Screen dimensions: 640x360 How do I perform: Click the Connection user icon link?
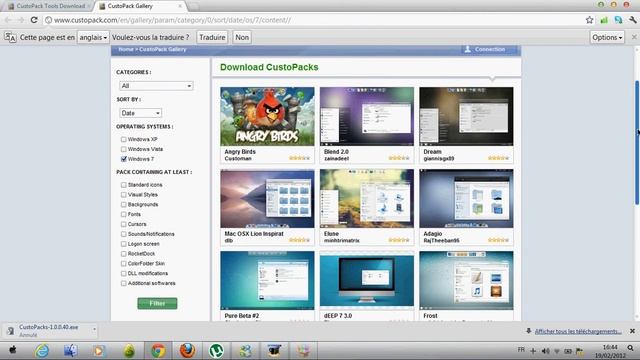[x=484, y=49]
